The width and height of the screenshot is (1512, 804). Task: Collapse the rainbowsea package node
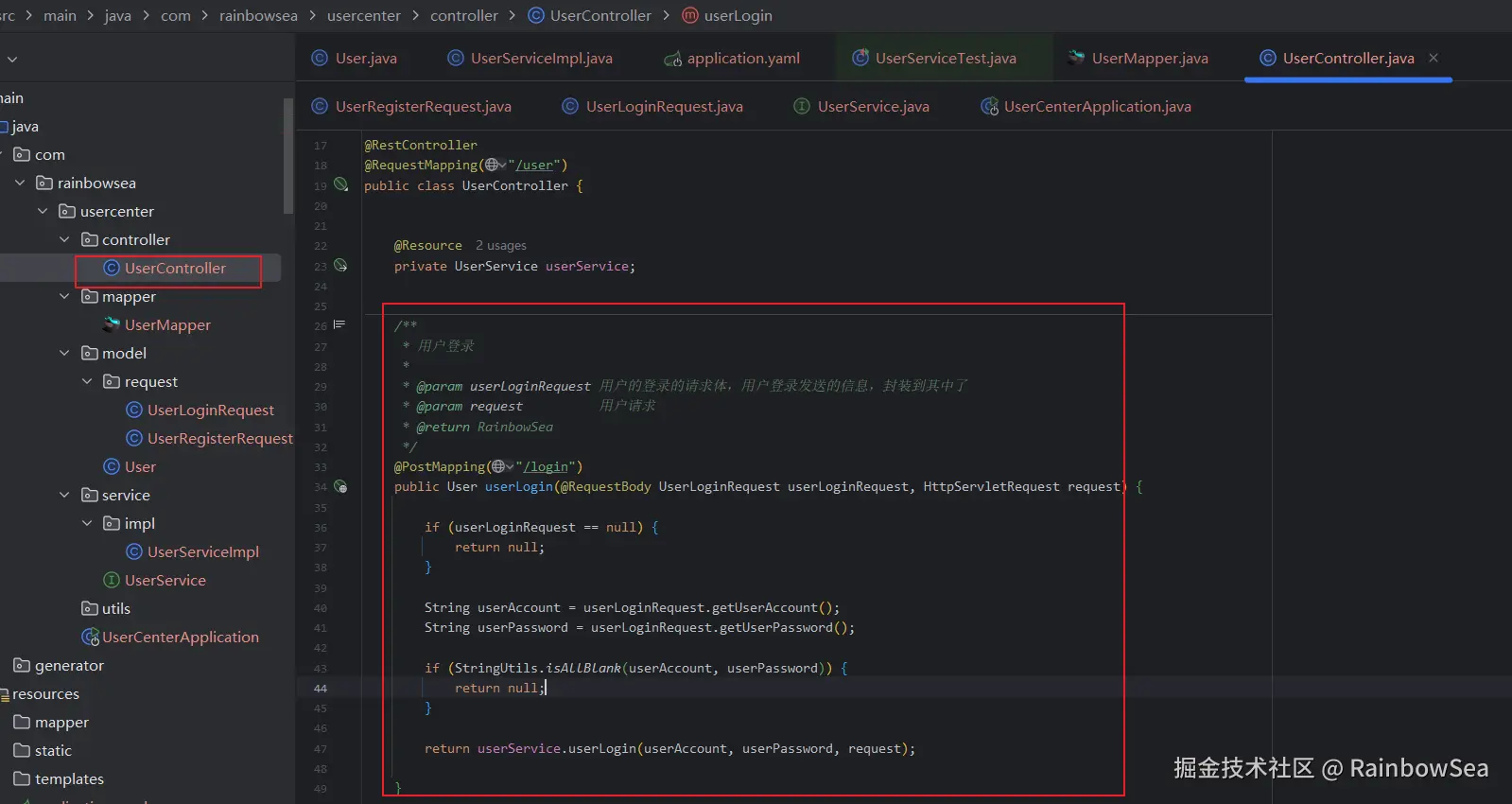pyautogui.click(x=20, y=184)
